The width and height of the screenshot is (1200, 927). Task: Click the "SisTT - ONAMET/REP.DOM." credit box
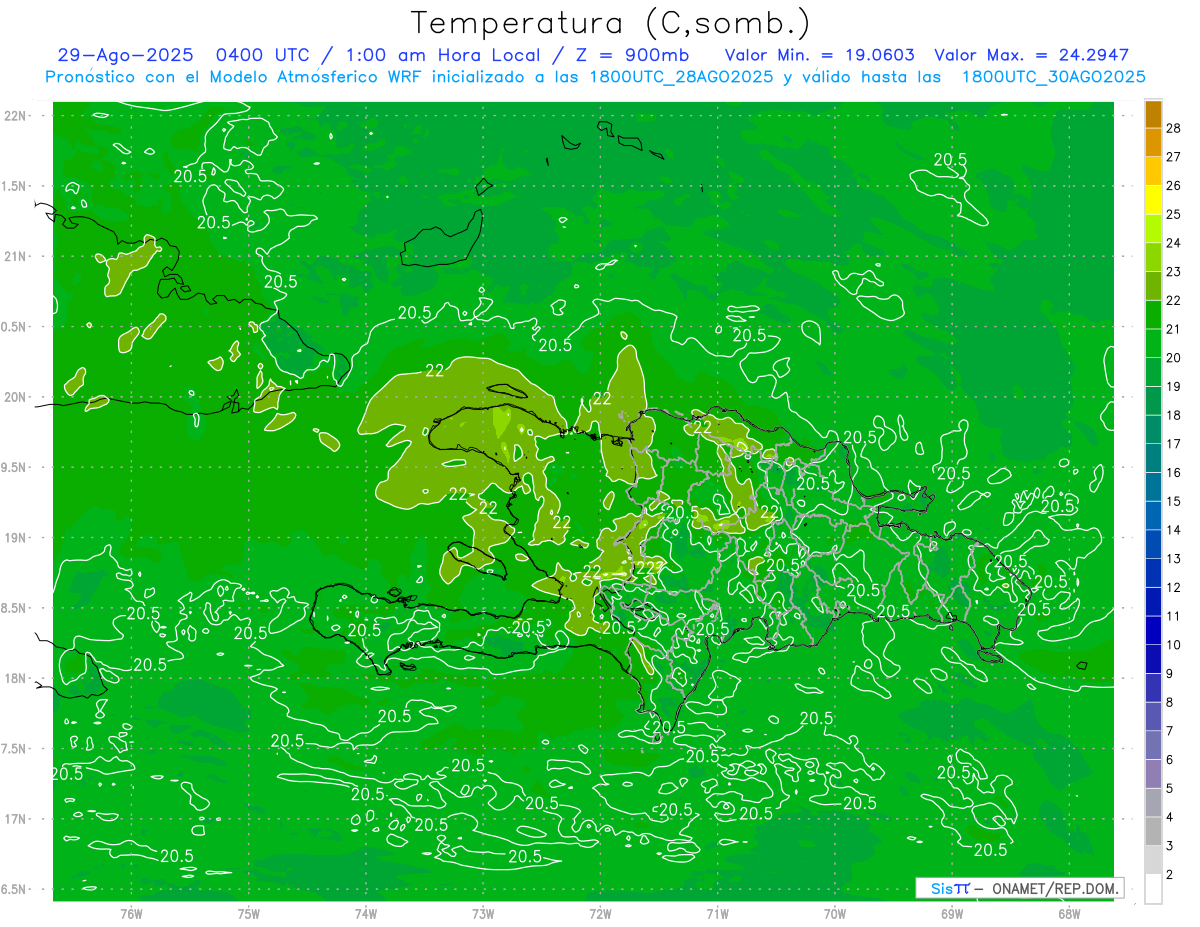pyautogui.click(x=1020, y=888)
